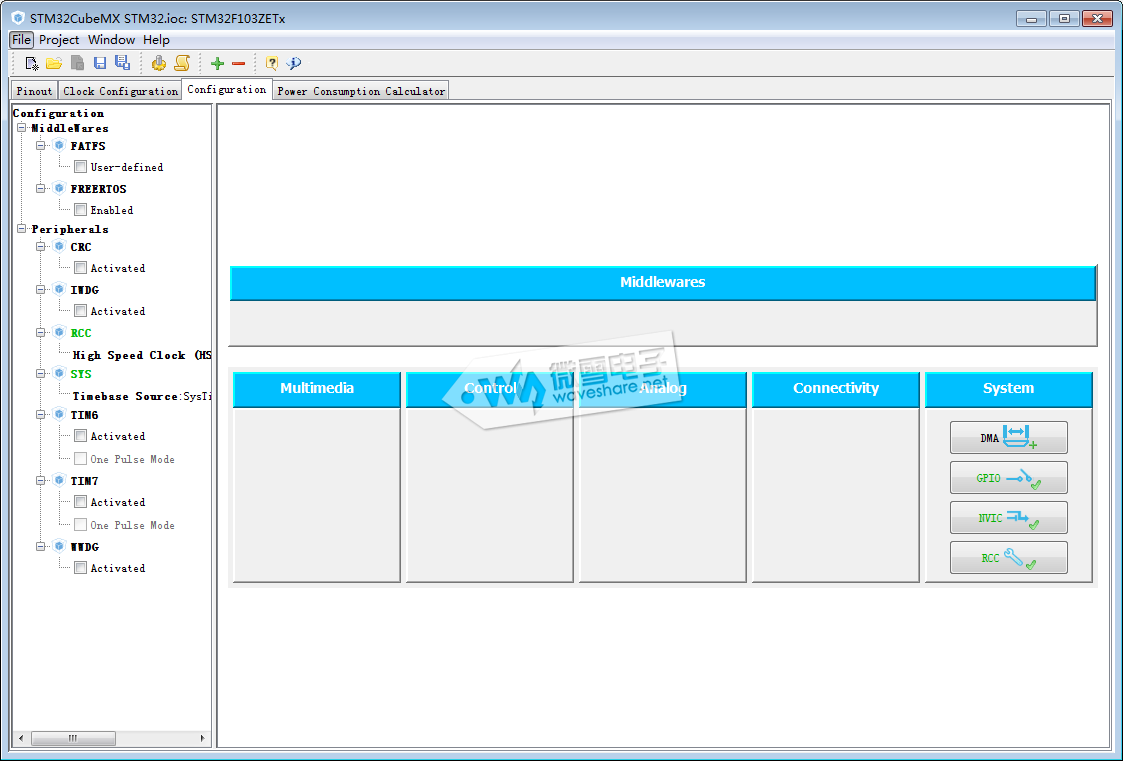Open the load project folder icon
This screenshot has height=761, width=1123.
tap(54, 64)
